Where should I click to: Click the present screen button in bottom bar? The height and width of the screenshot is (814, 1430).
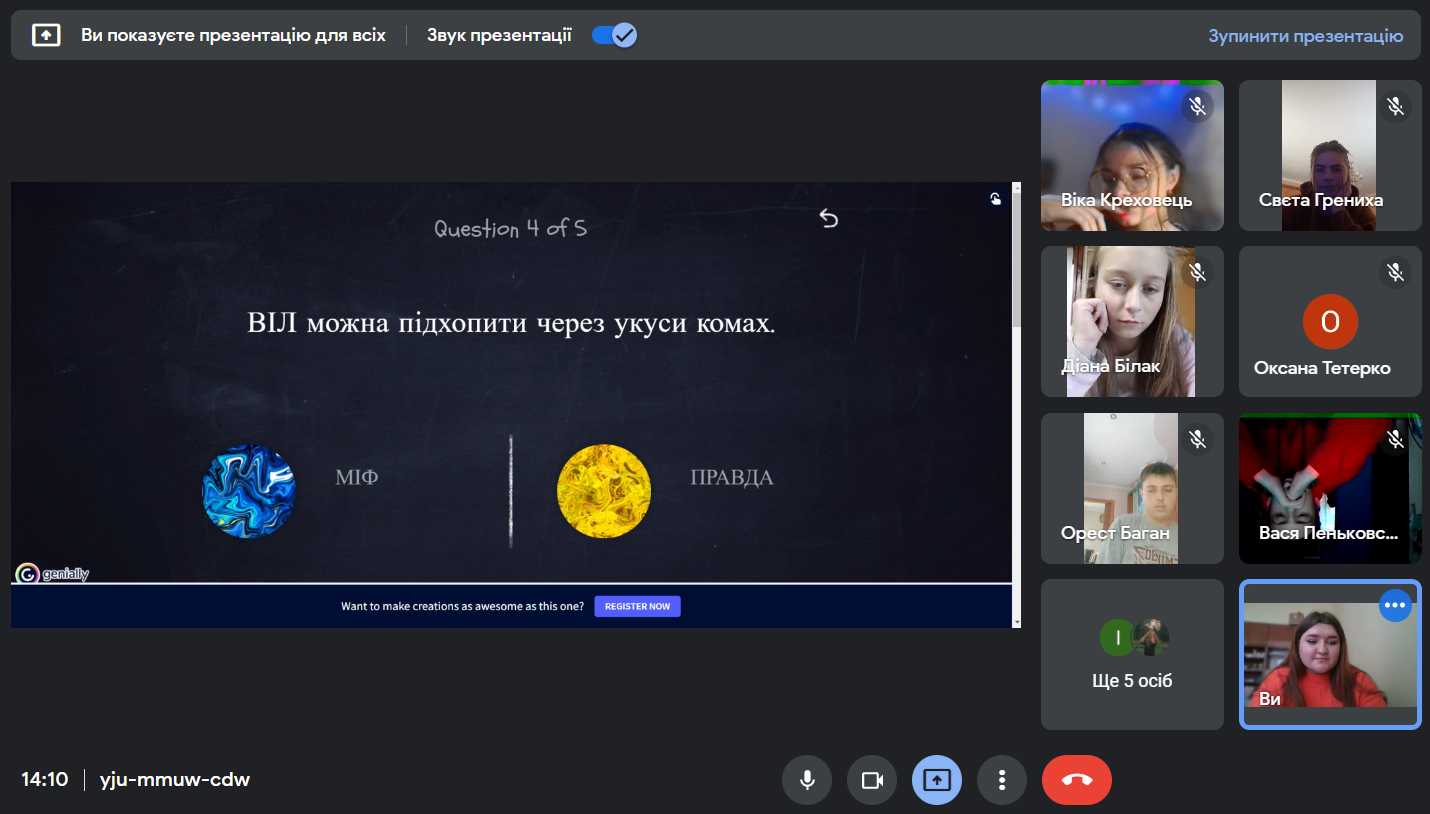point(937,780)
